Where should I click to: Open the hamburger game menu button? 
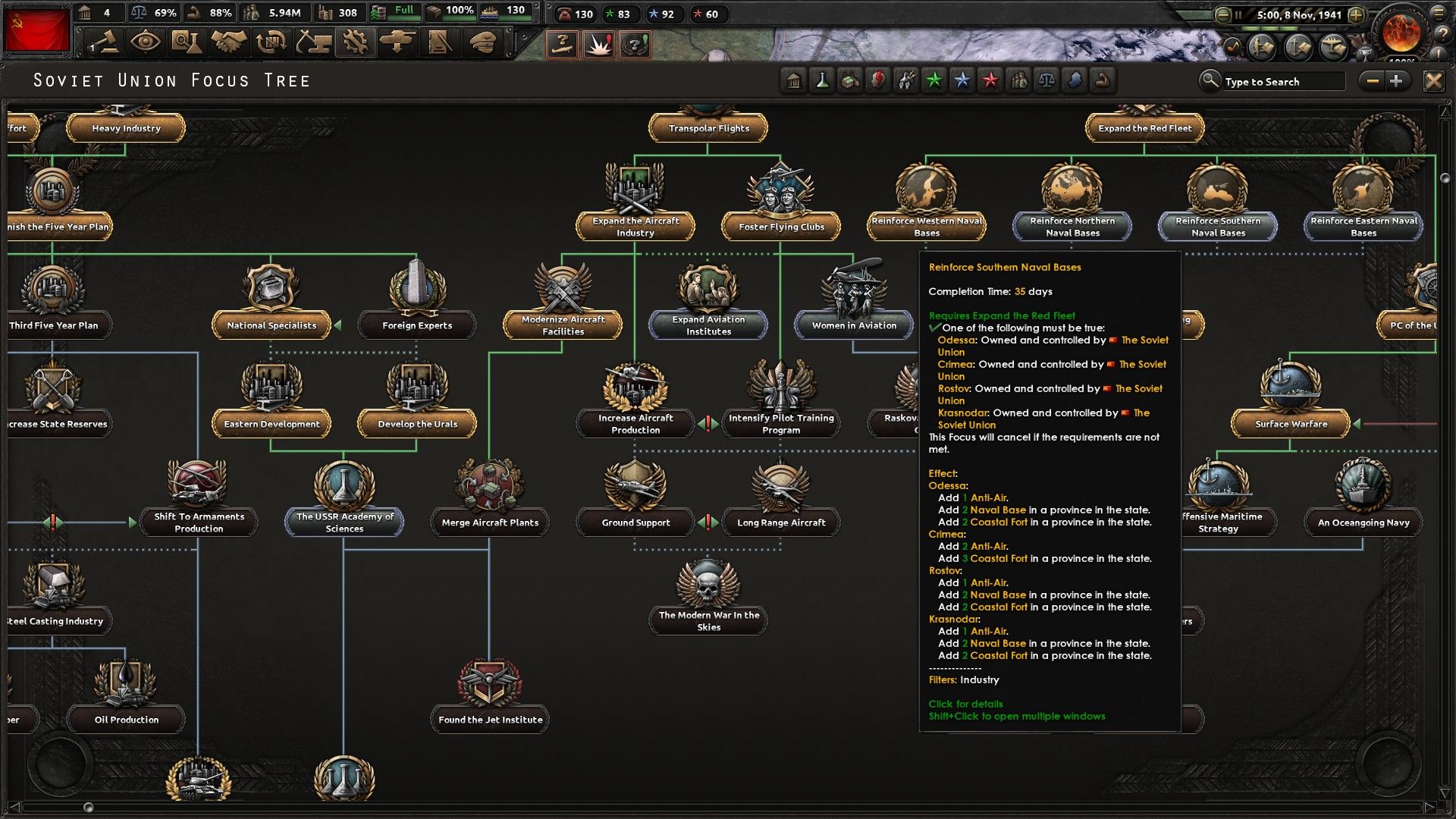[1439, 13]
